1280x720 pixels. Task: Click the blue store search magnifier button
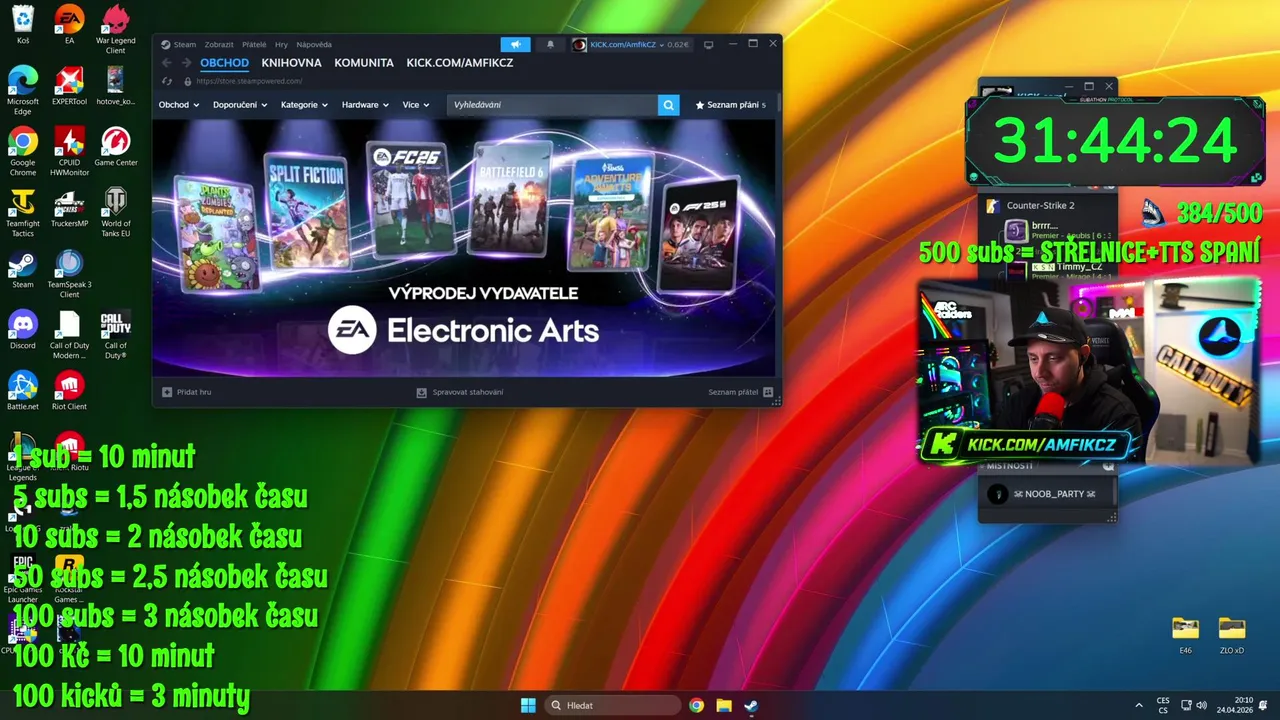tap(668, 105)
